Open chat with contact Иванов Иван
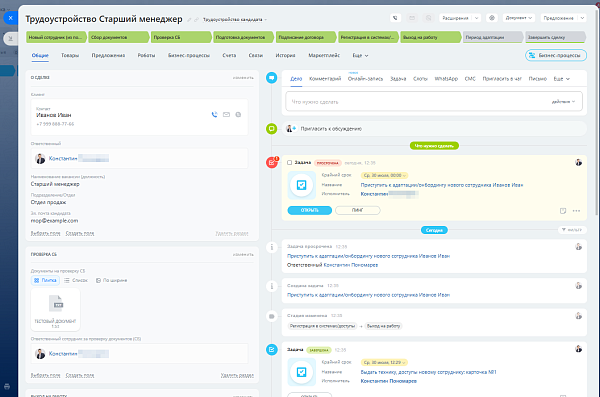 (x=238, y=114)
